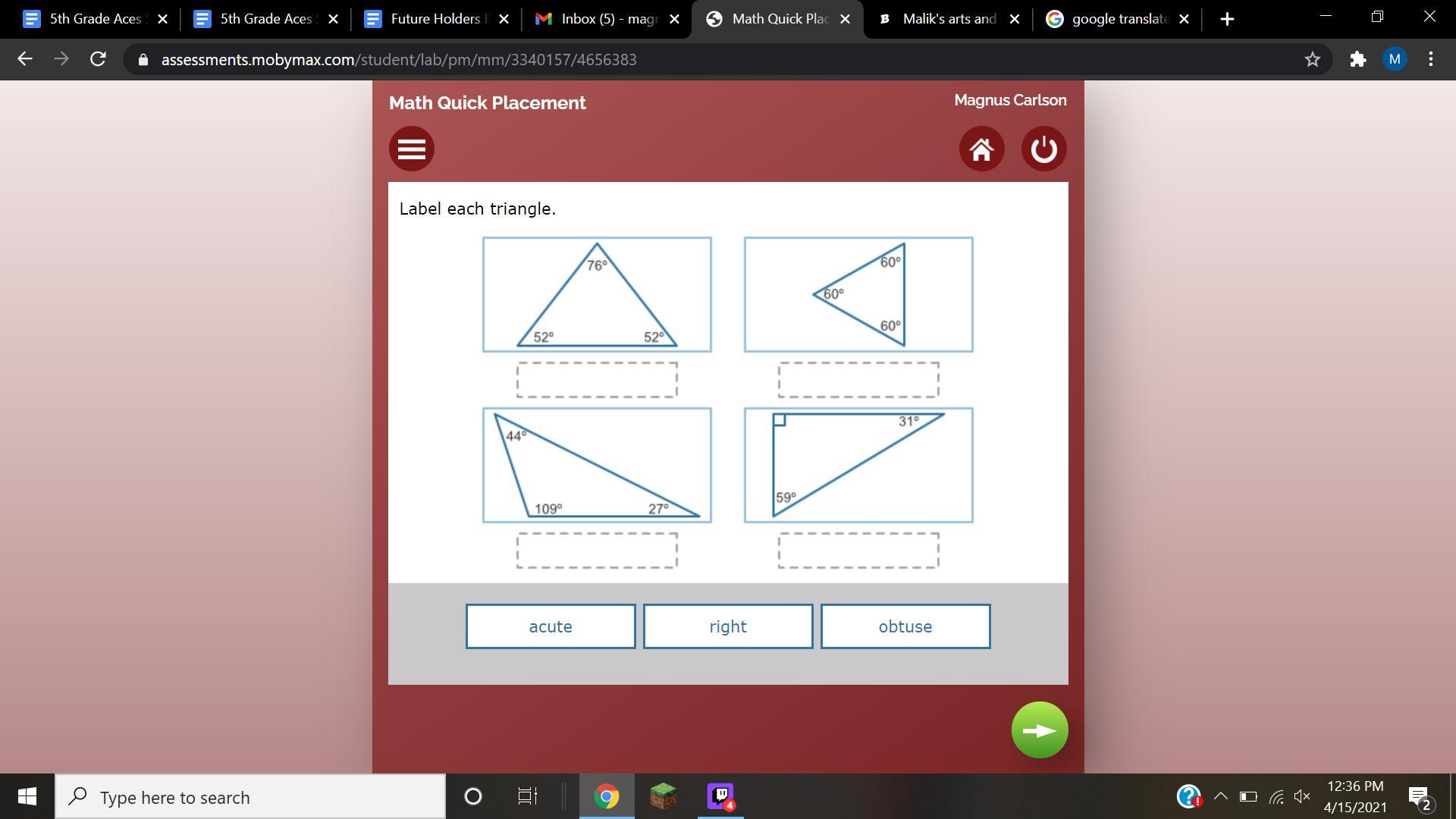Image resolution: width=1456 pixels, height=819 pixels.
Task: Click the power logout icon
Action: (x=1043, y=149)
